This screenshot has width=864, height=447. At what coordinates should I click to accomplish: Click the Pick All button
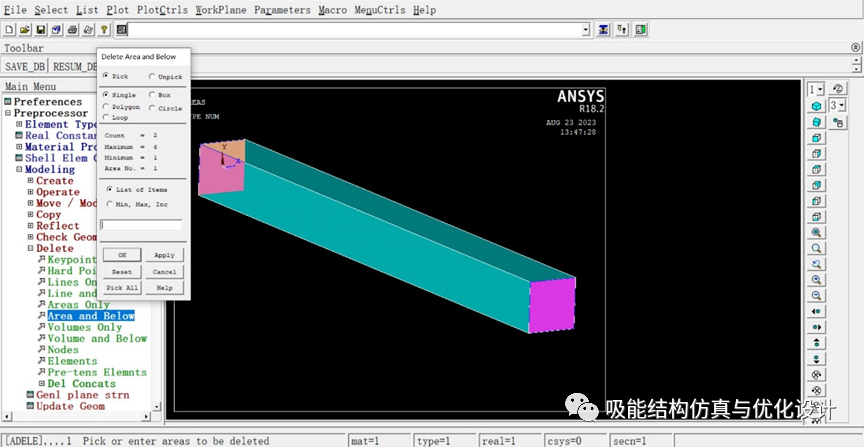pos(122,288)
